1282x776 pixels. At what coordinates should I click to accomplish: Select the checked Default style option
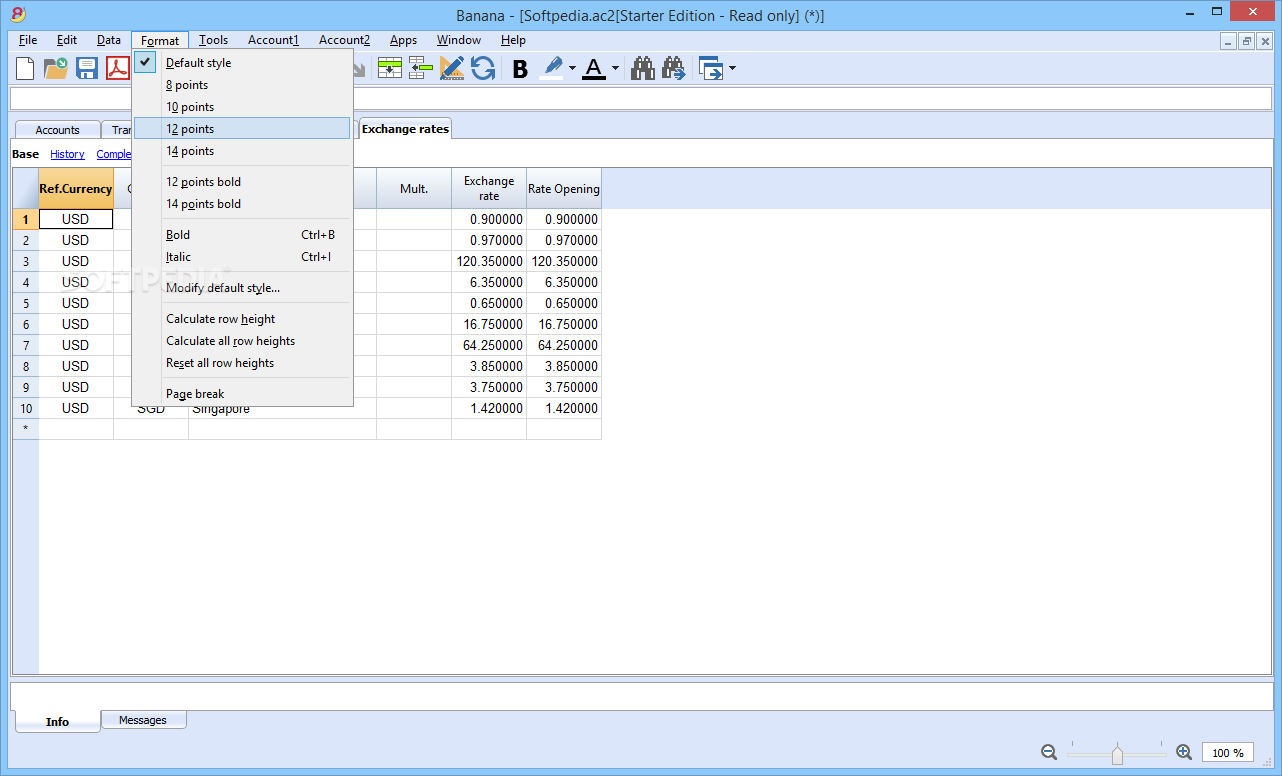(x=243, y=62)
